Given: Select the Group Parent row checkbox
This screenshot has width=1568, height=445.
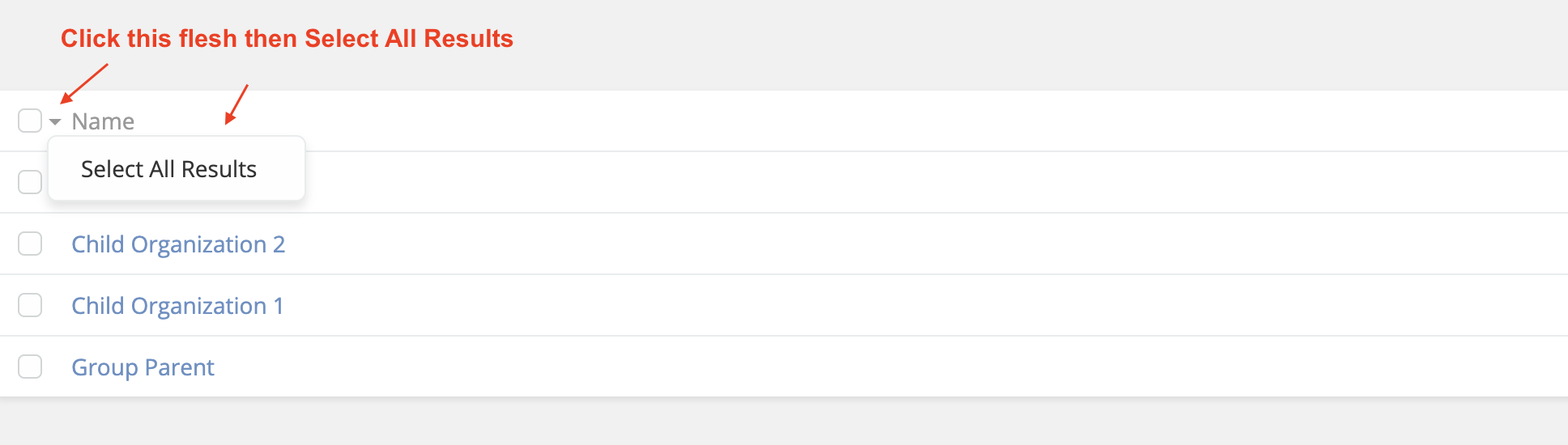Looking at the screenshot, I should [x=30, y=367].
